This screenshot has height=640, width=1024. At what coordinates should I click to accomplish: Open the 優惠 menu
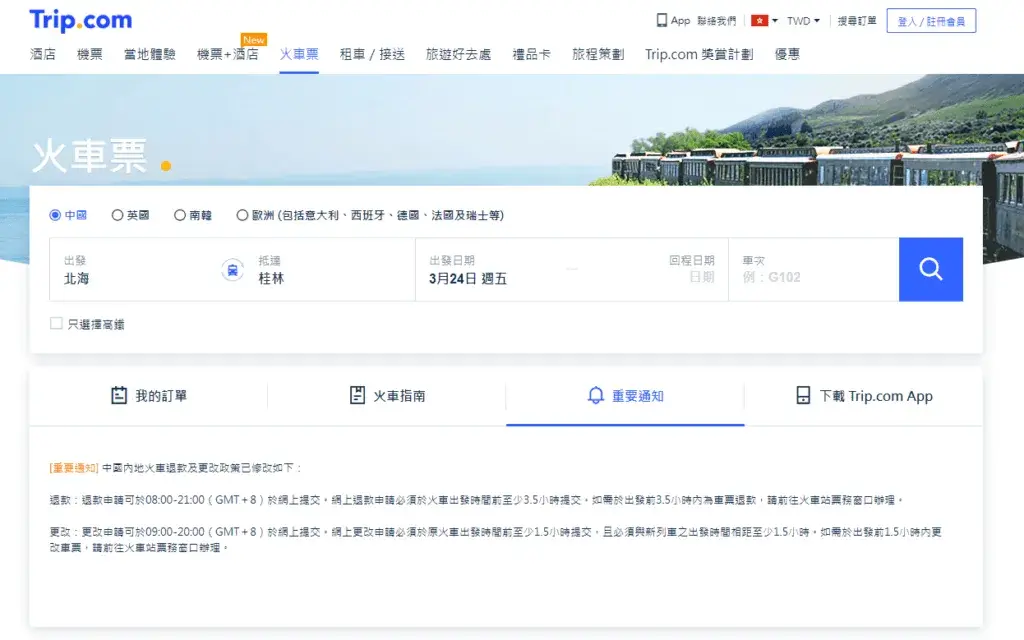click(787, 54)
